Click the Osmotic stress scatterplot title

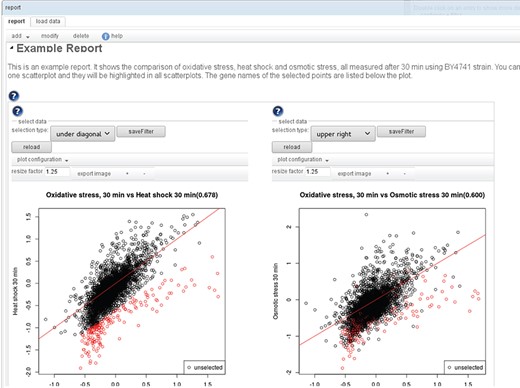click(392, 195)
